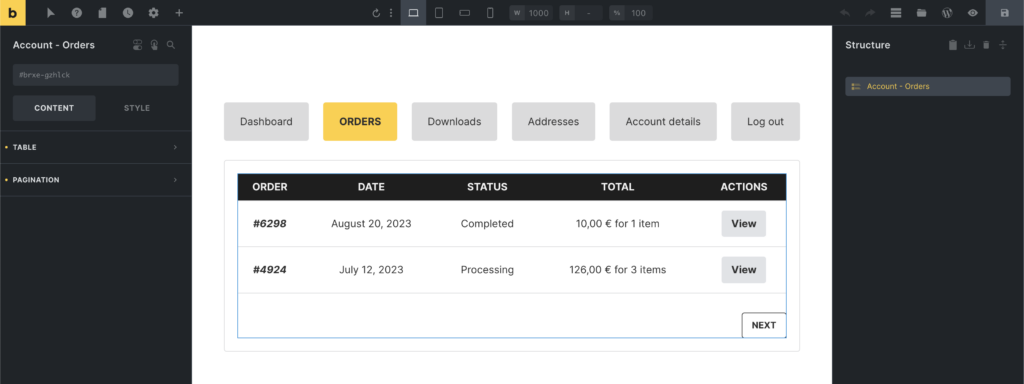Click the Structure panel title
1024x384 pixels.
pyautogui.click(x=867, y=45)
